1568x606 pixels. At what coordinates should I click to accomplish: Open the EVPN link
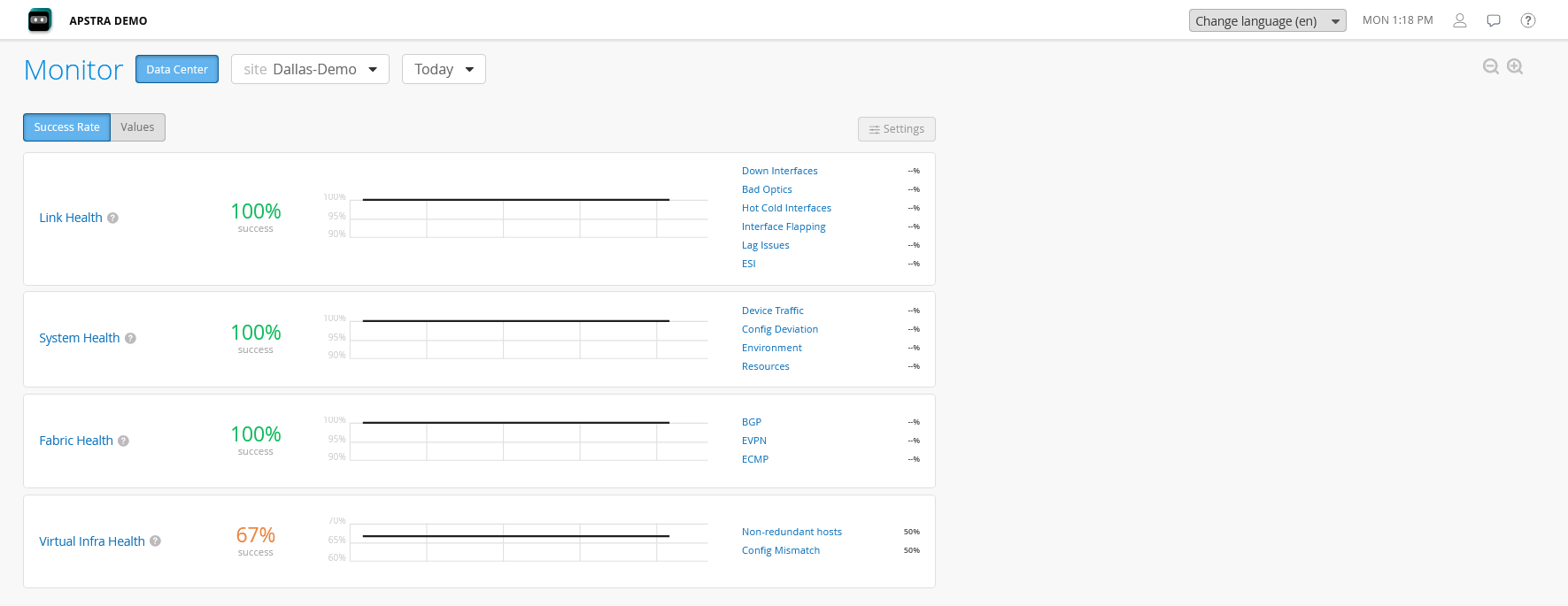pos(754,441)
